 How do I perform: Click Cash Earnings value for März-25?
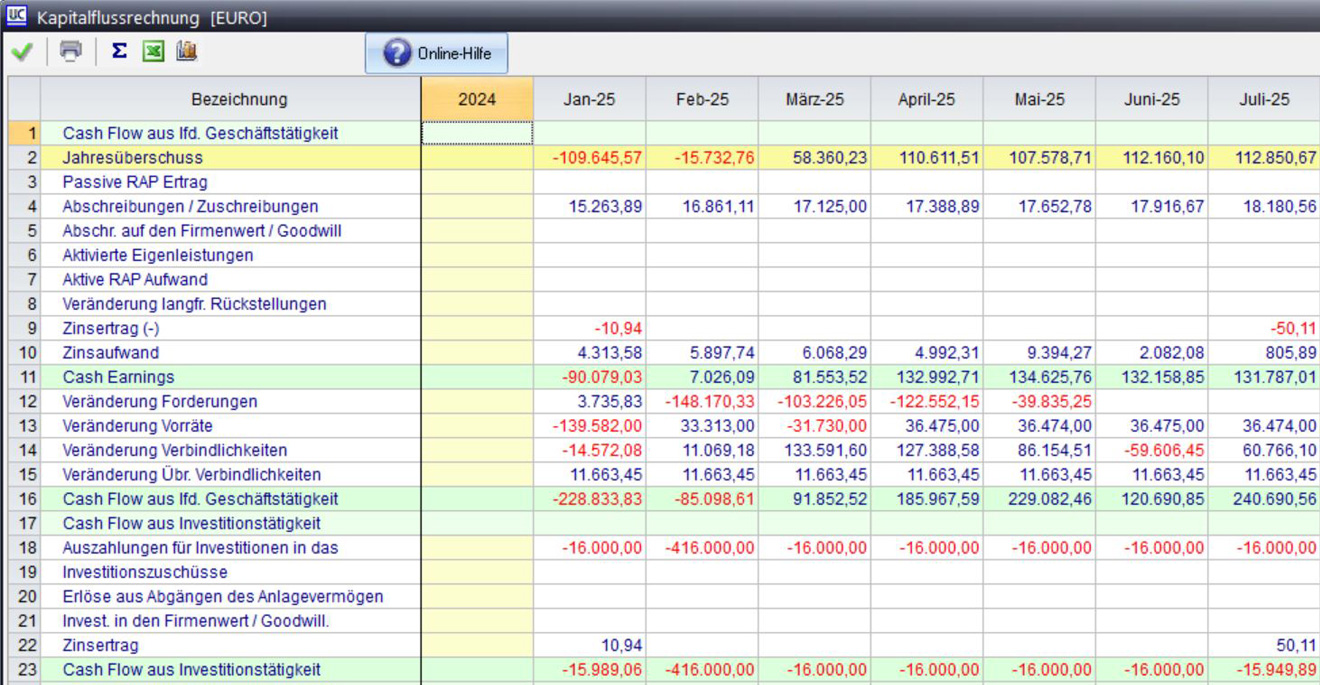(x=814, y=377)
